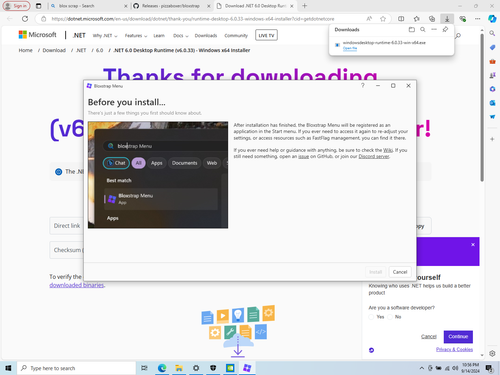Open Edge browser essentials icon

(x=462, y=19)
